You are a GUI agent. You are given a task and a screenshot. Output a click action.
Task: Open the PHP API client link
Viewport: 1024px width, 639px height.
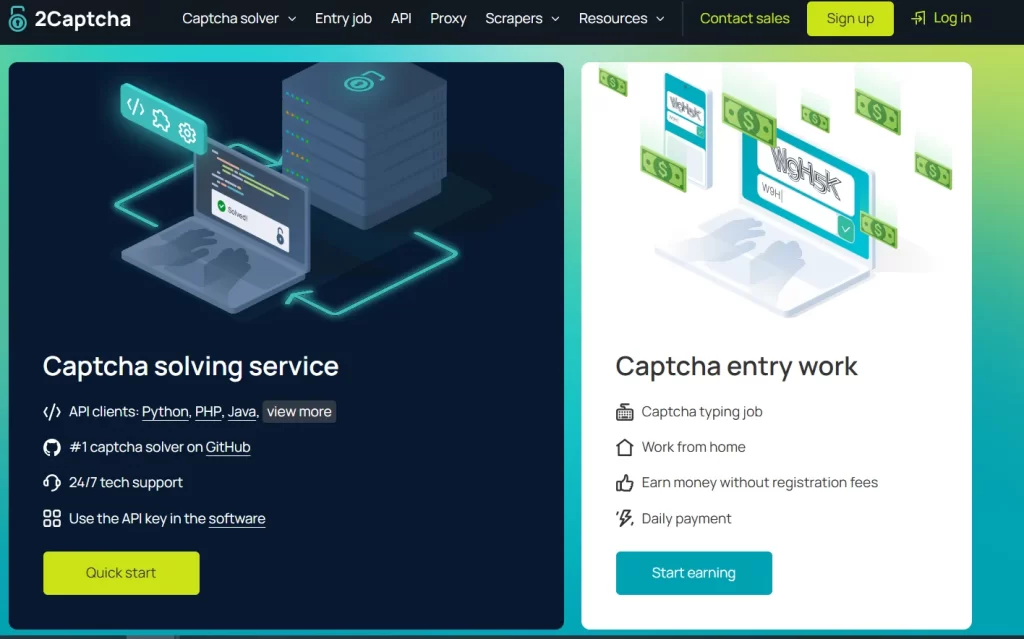(x=208, y=412)
